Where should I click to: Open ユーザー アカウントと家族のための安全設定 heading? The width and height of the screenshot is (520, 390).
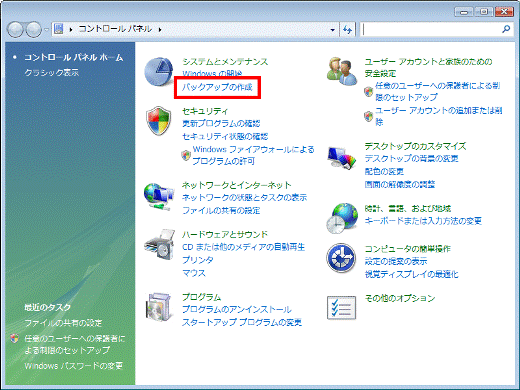(x=428, y=67)
